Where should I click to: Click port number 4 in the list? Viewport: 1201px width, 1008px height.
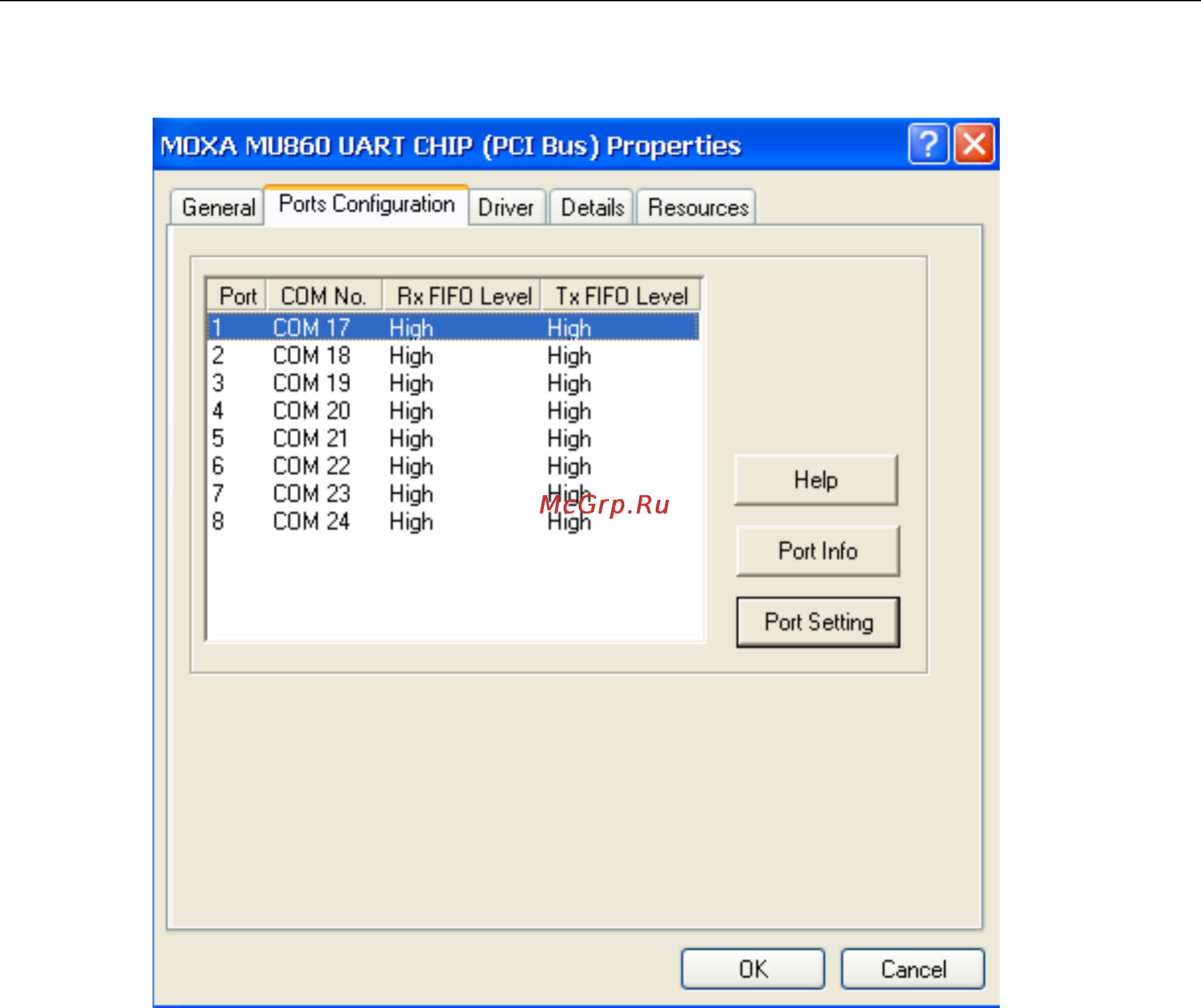(218, 411)
